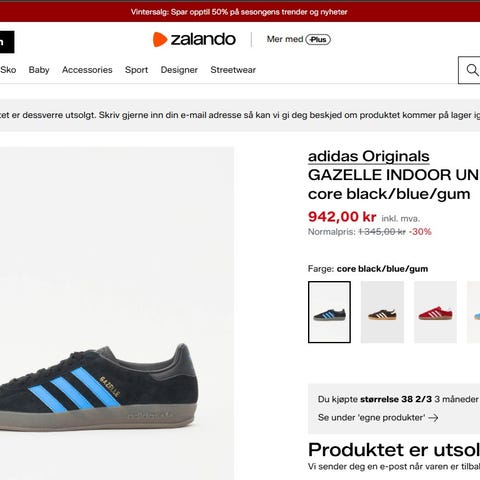Open the Accessories menu category
Screen dimensions: 480x480
pyautogui.click(x=87, y=70)
